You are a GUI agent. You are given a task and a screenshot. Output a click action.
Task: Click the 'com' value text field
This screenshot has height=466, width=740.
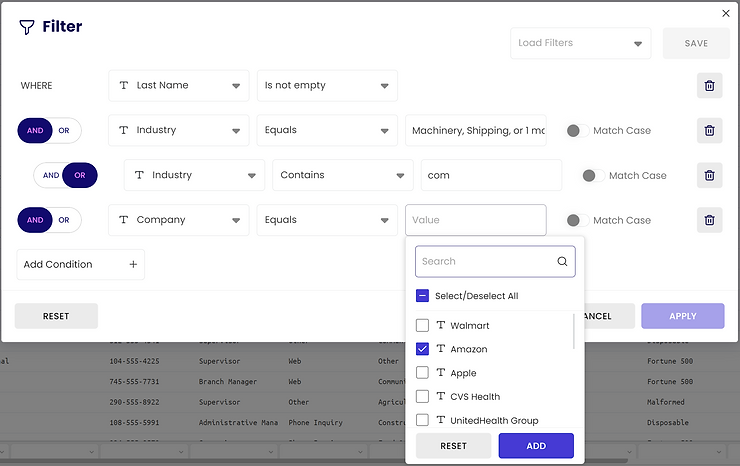491,175
